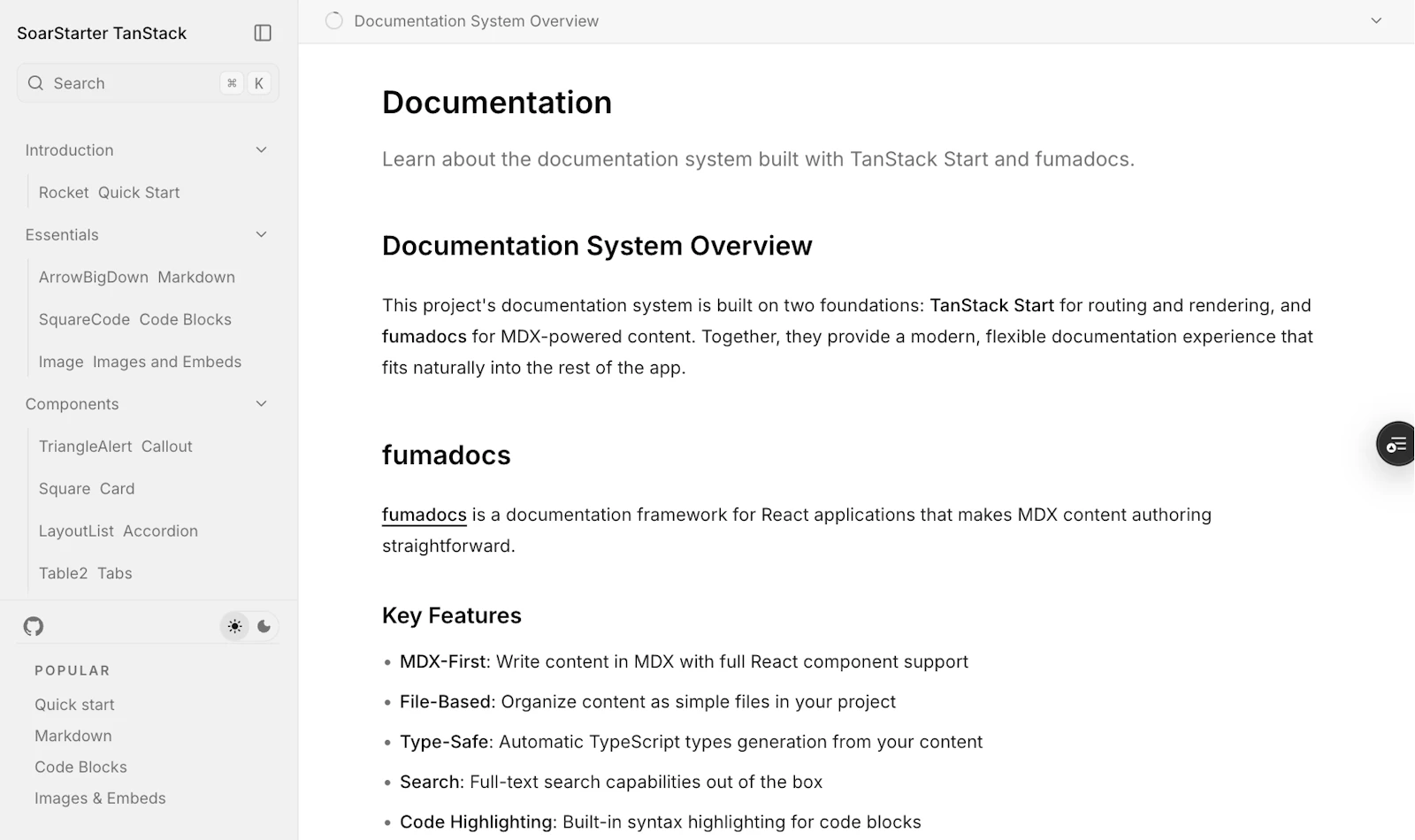
Task: Click the File-Based bullet item
Action: (647, 702)
